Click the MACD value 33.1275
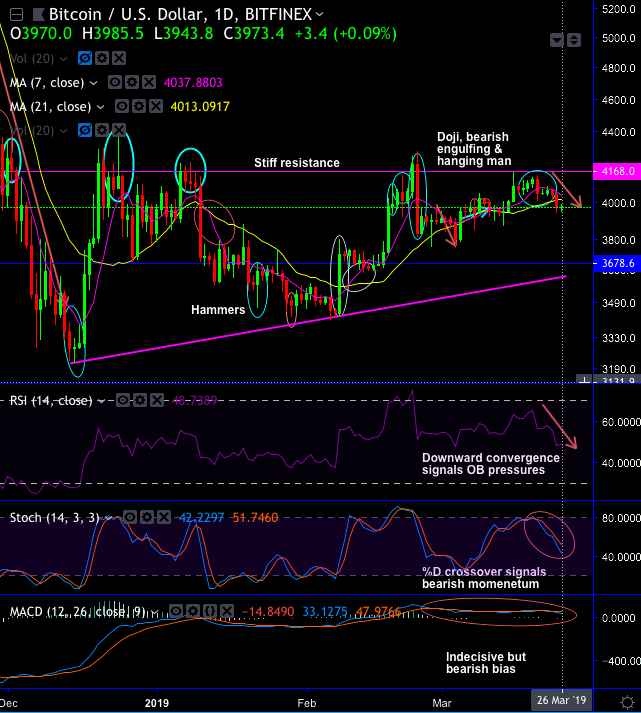The height and width of the screenshot is (713, 641). point(325,612)
